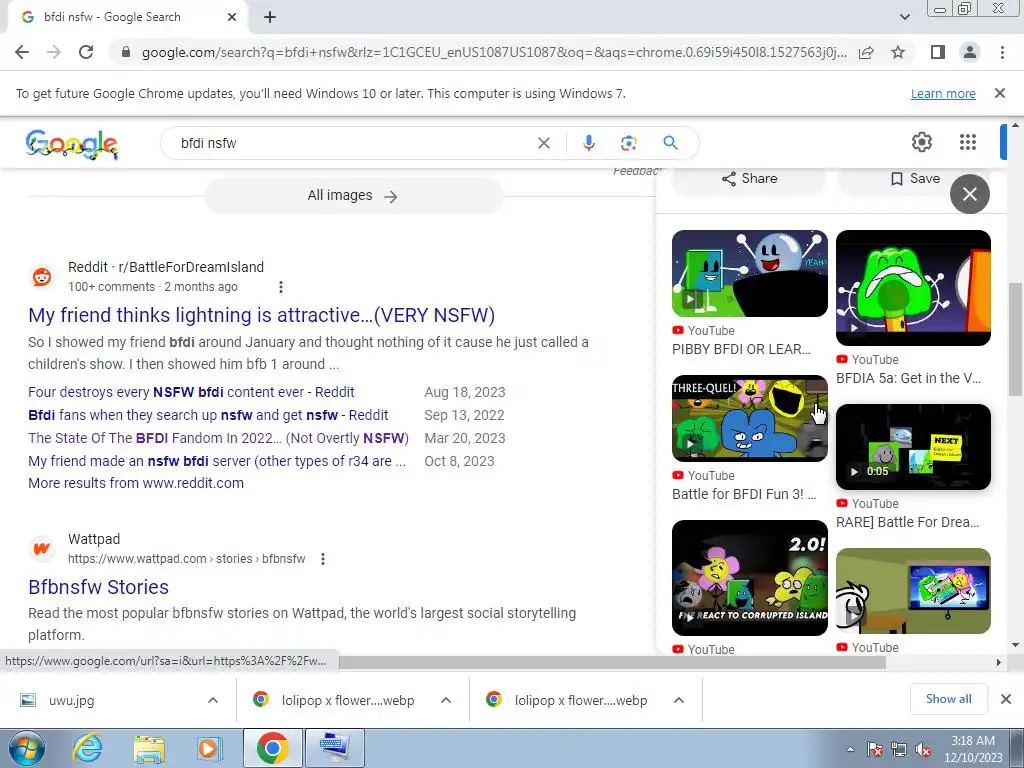Open BFDIA 5a: Get in the V... thumbnail
This screenshot has height=768, width=1024.
coord(913,288)
